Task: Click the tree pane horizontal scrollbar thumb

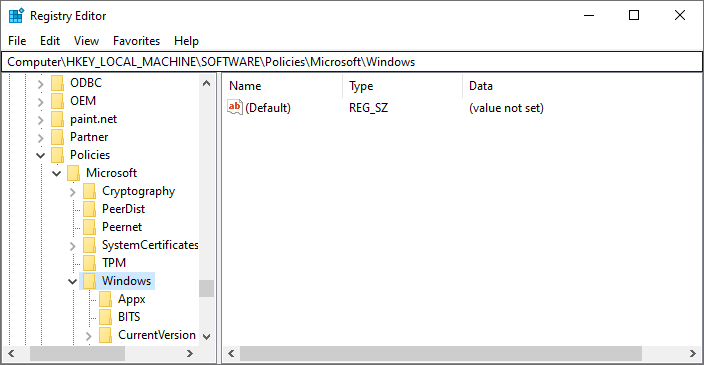Action: [77, 353]
